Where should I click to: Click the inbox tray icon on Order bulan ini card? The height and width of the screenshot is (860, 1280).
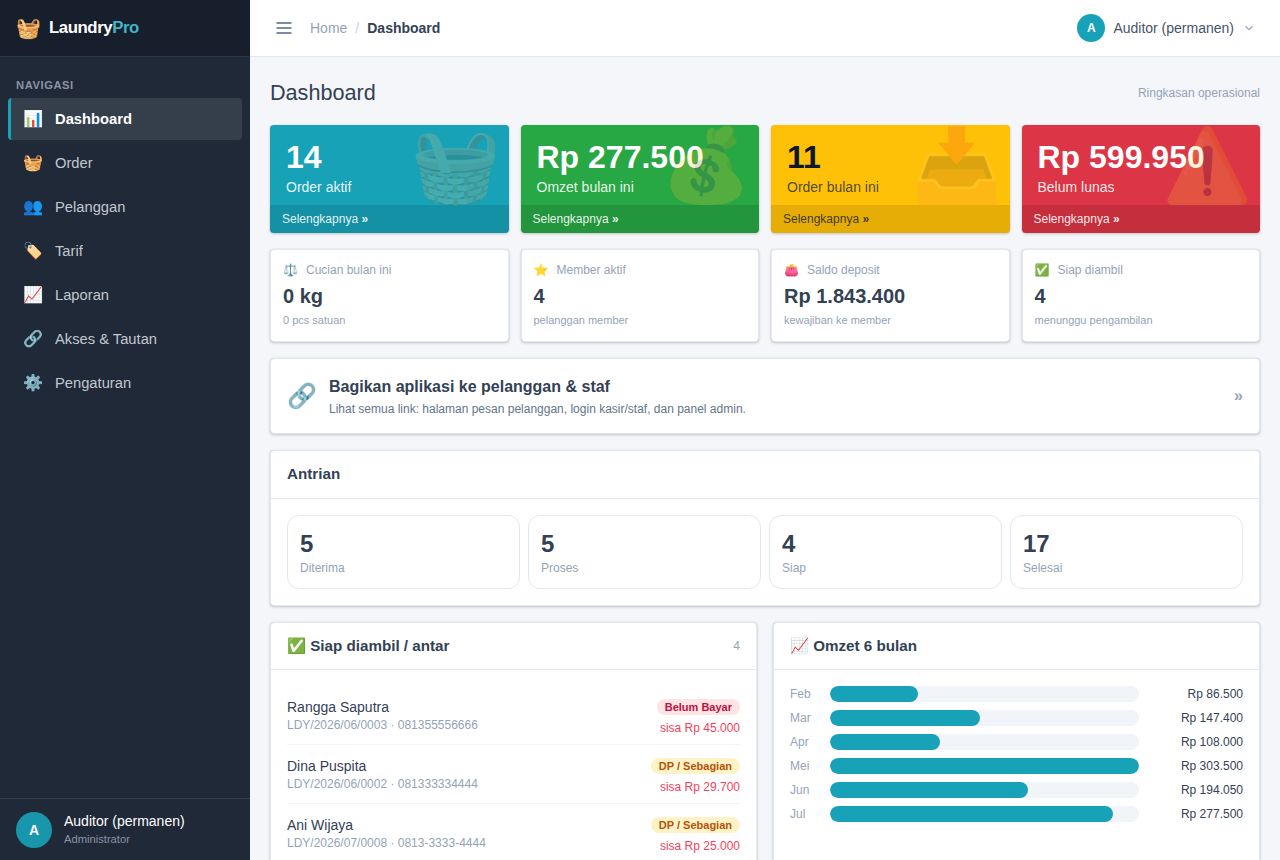[957, 165]
